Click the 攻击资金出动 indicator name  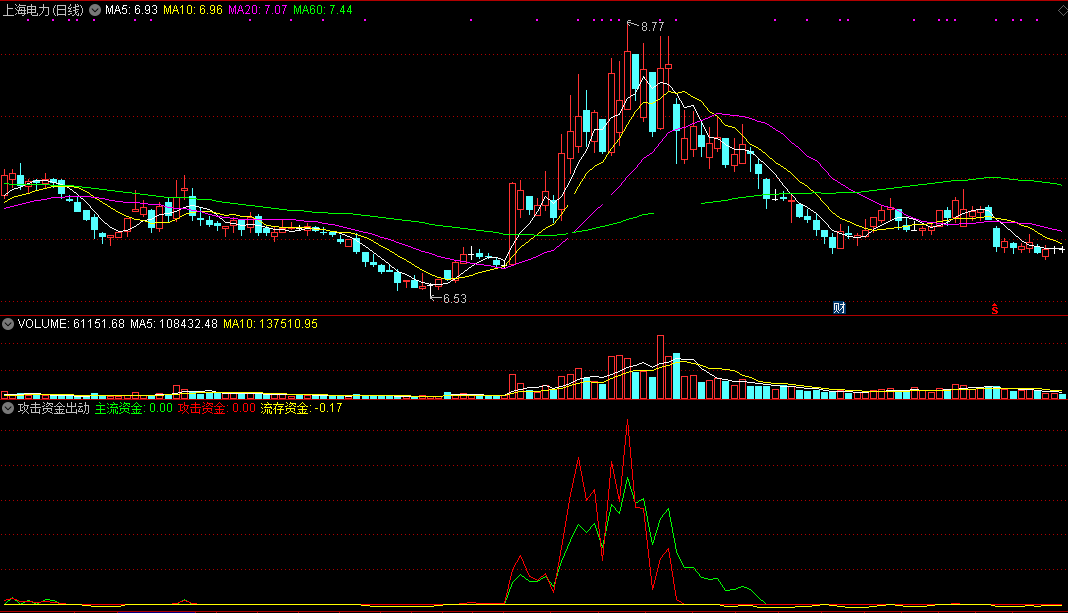pyautogui.click(x=54, y=408)
